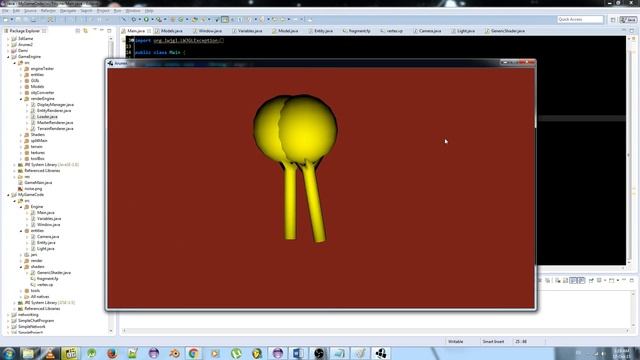
Task: Select Loader.java in renderEngine
Action: [x=47, y=117]
